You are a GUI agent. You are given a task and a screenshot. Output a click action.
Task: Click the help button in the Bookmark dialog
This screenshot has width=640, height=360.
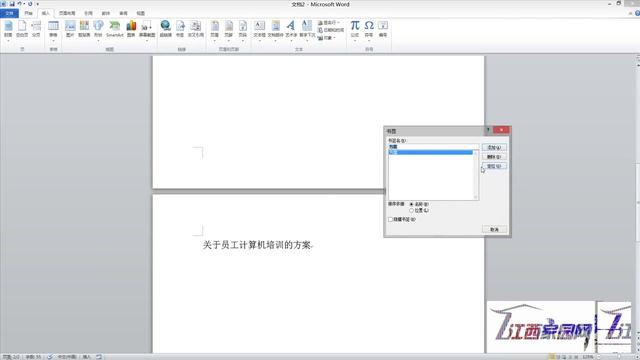(x=488, y=130)
